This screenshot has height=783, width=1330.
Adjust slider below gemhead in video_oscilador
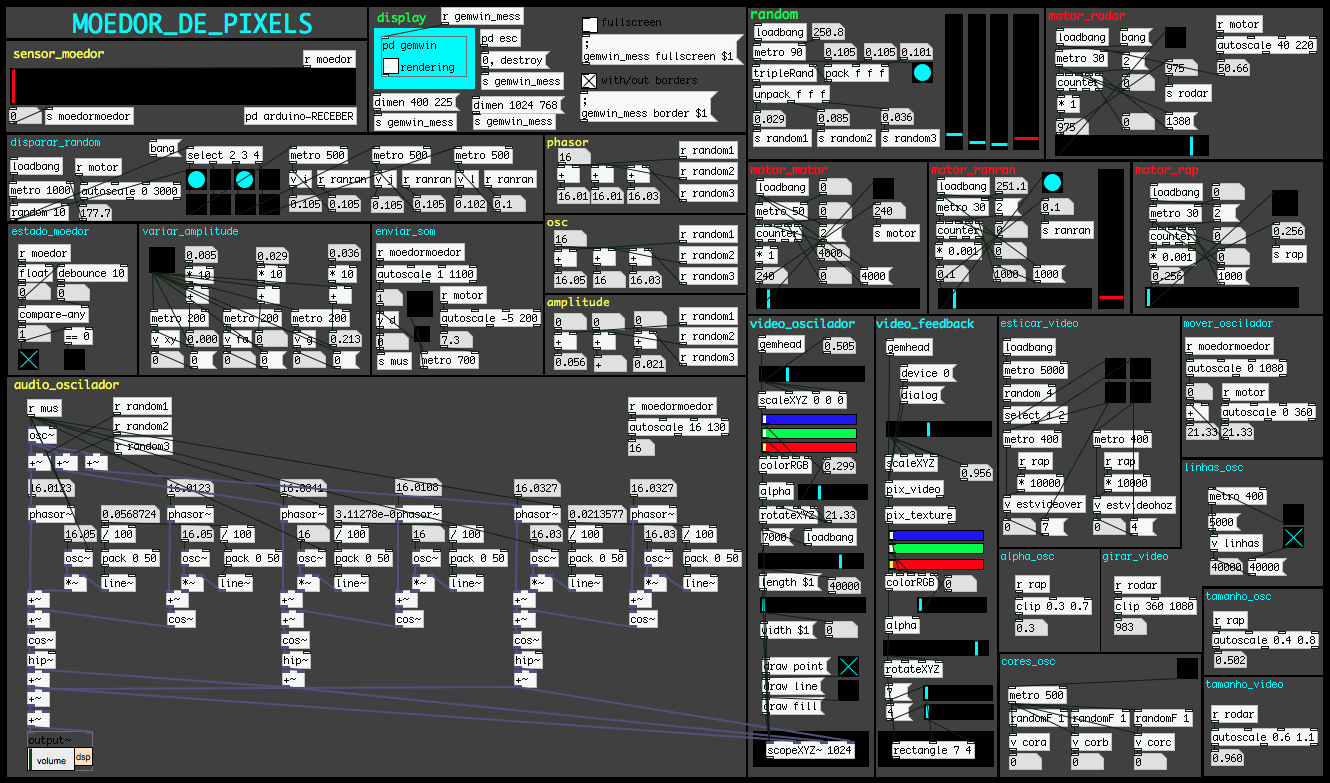coord(812,374)
